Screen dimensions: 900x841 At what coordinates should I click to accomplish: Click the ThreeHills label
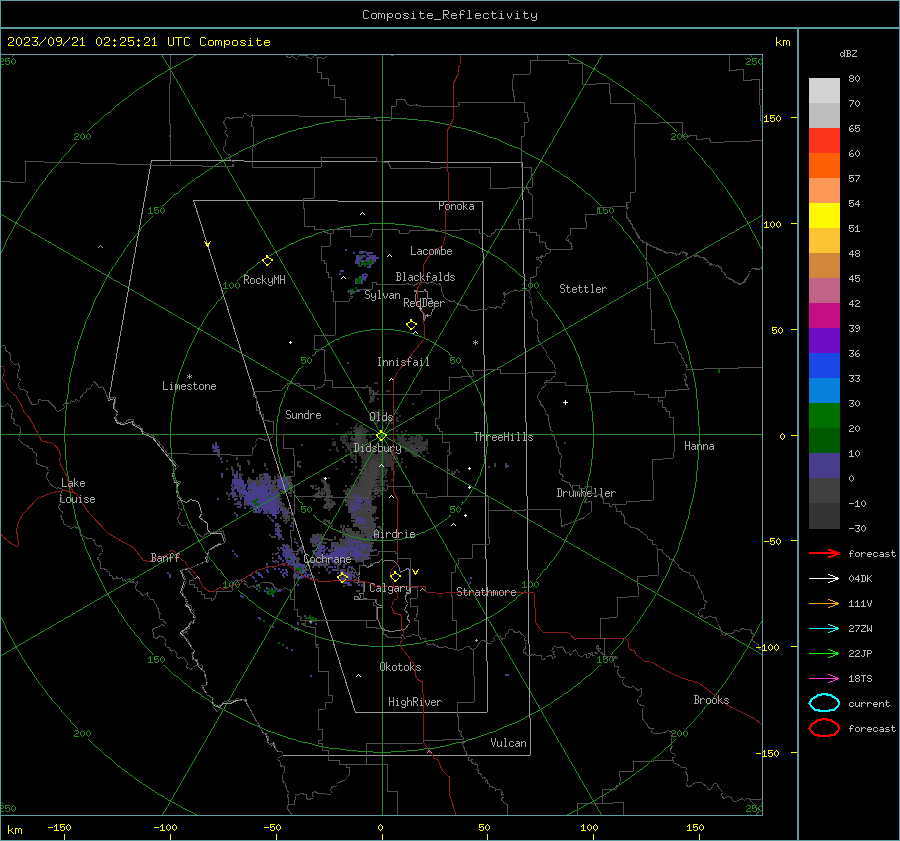[503, 437]
